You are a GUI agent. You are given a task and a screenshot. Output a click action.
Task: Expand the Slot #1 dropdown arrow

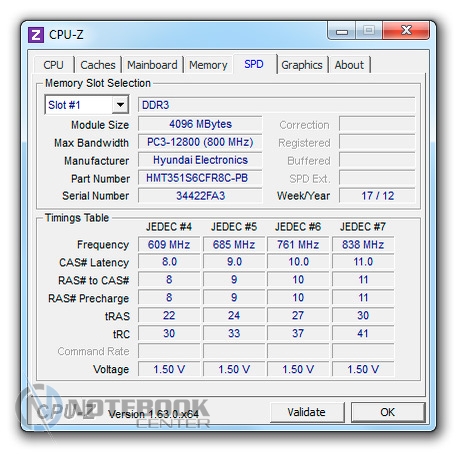120,105
